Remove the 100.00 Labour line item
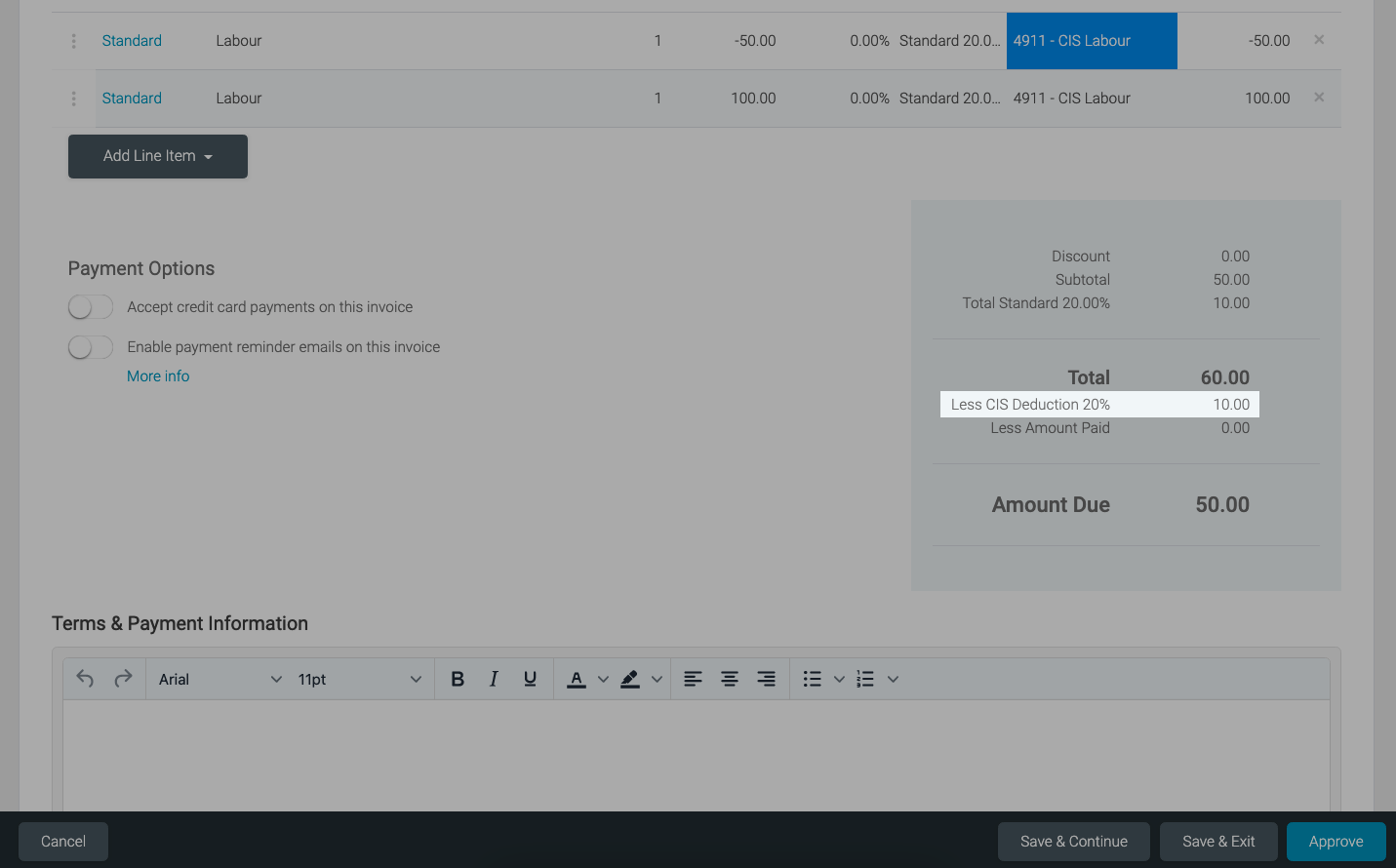1396x868 pixels. 1319,98
